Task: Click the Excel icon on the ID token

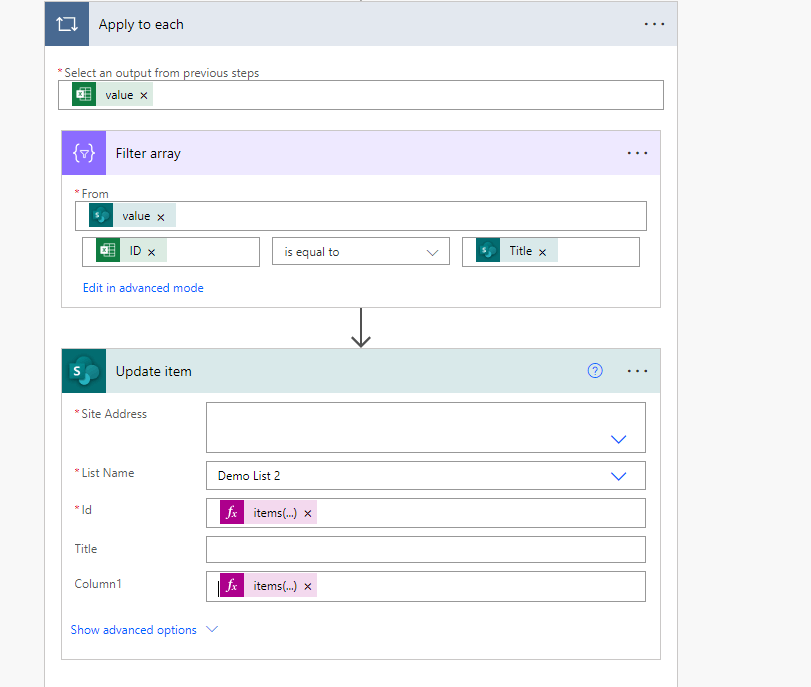Action: [x=108, y=249]
